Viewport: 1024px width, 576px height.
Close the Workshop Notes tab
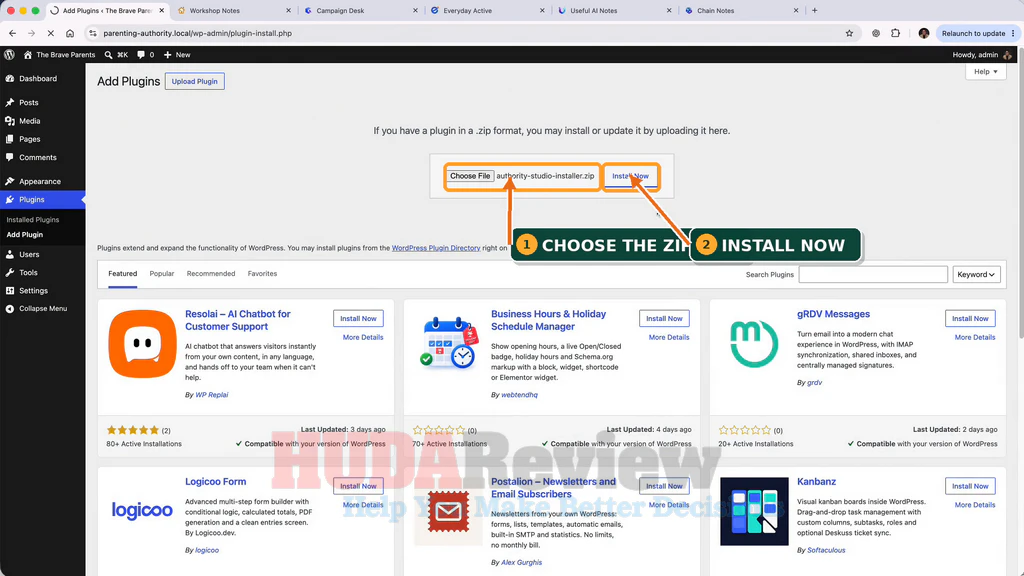(x=288, y=10)
